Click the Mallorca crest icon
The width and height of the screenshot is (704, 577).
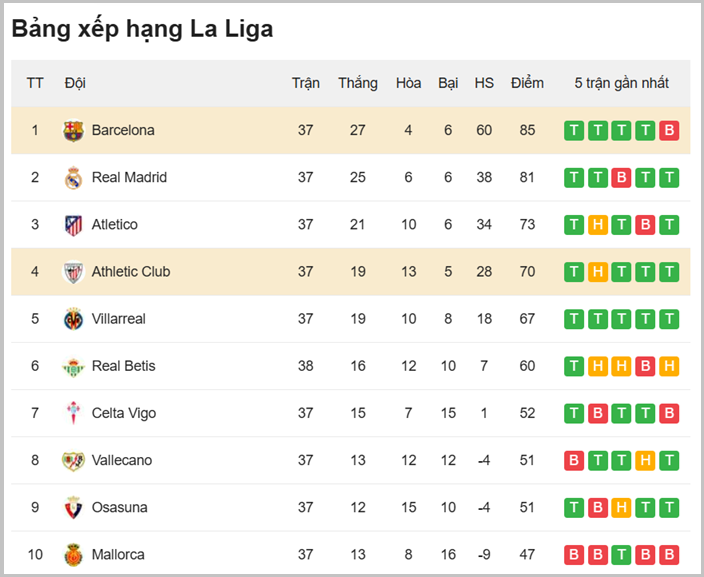click(x=73, y=554)
